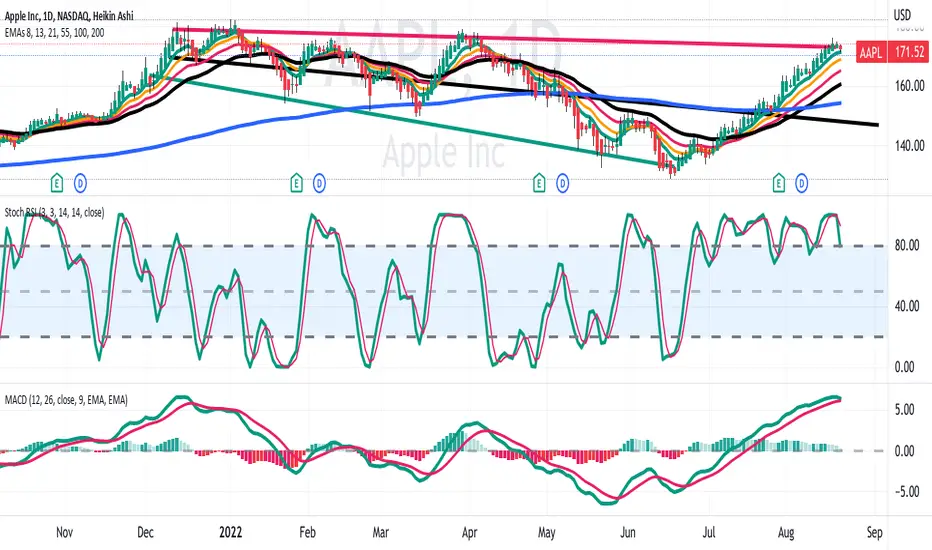Click the May label on time axis
Viewport: 932px width, 550px height.
pos(546,532)
